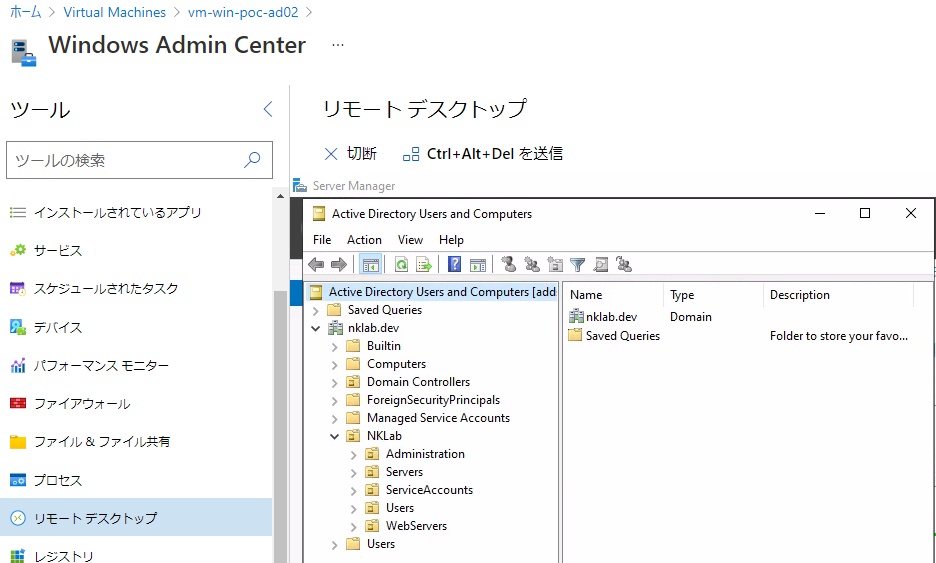Image resolution: width=936 pixels, height=563 pixels.
Task: Toggle Show/Hide Action Pane toolbar icon
Action: (x=478, y=264)
